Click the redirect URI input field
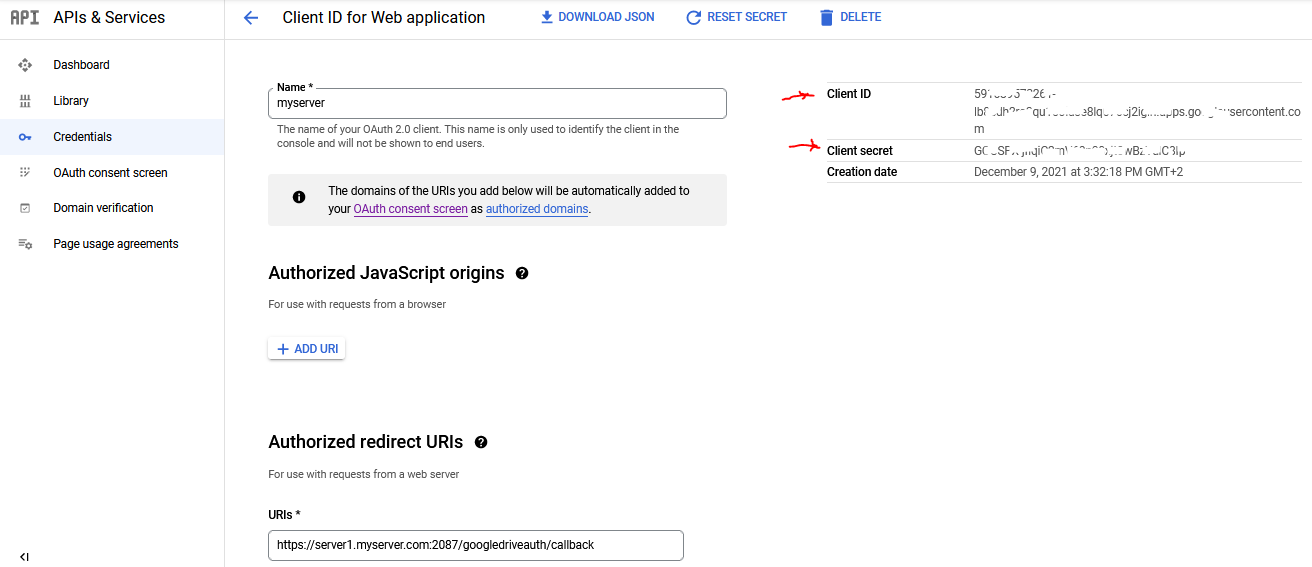The width and height of the screenshot is (1312, 567). (x=476, y=545)
